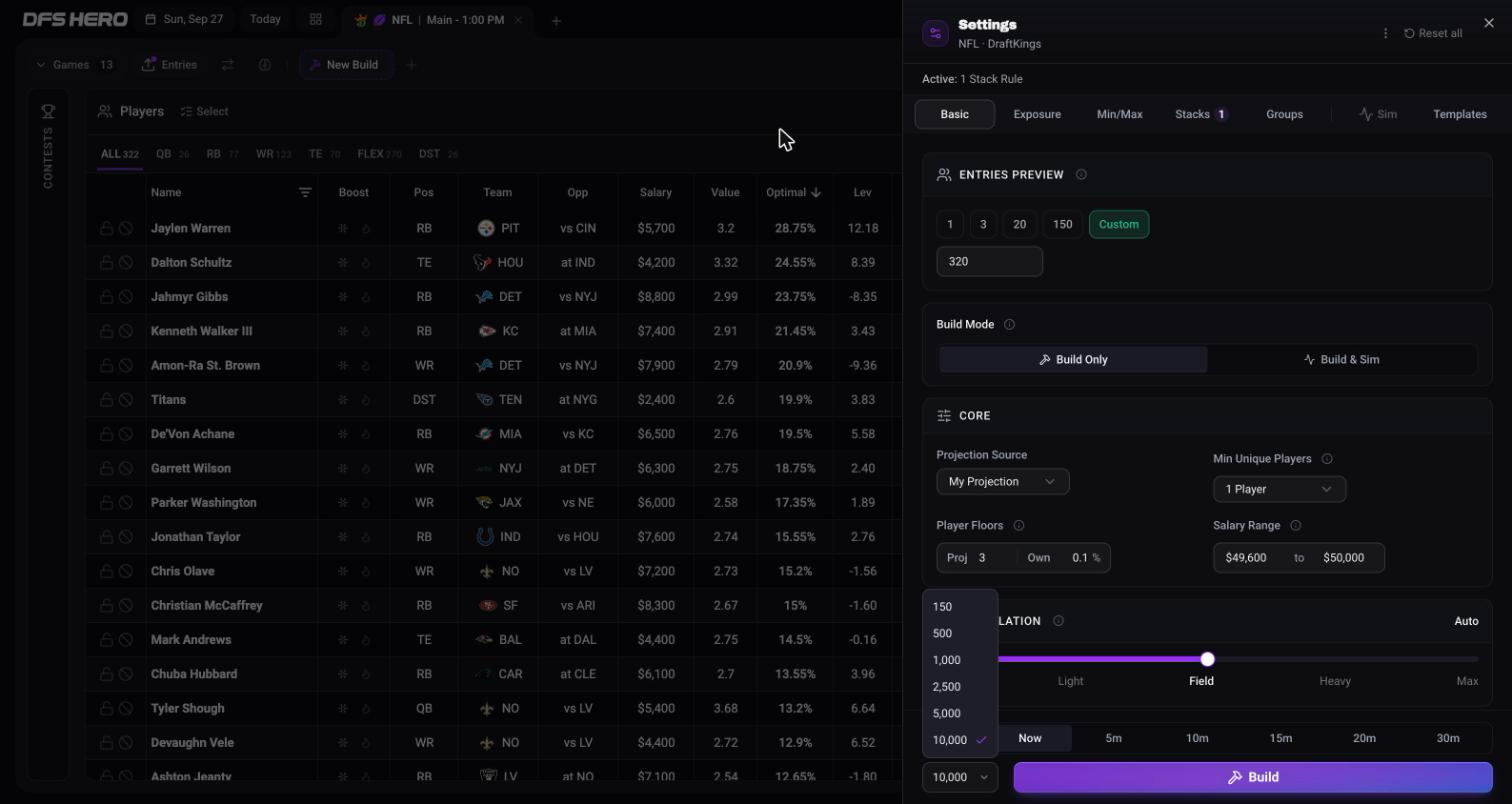Choose 500 from the pool size list
The width and height of the screenshot is (1512, 804).
click(x=960, y=633)
